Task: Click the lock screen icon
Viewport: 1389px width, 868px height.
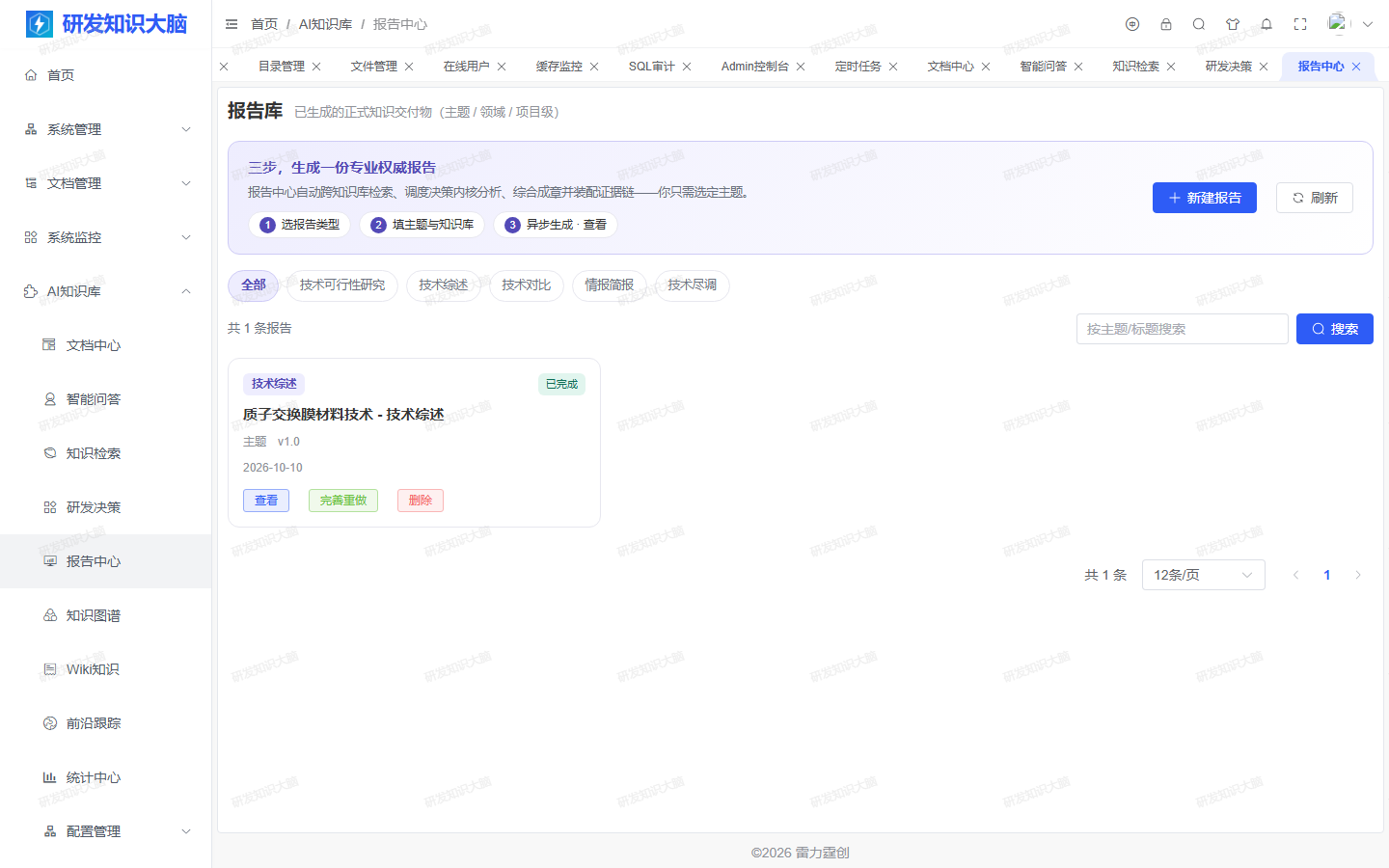Action: (1166, 24)
